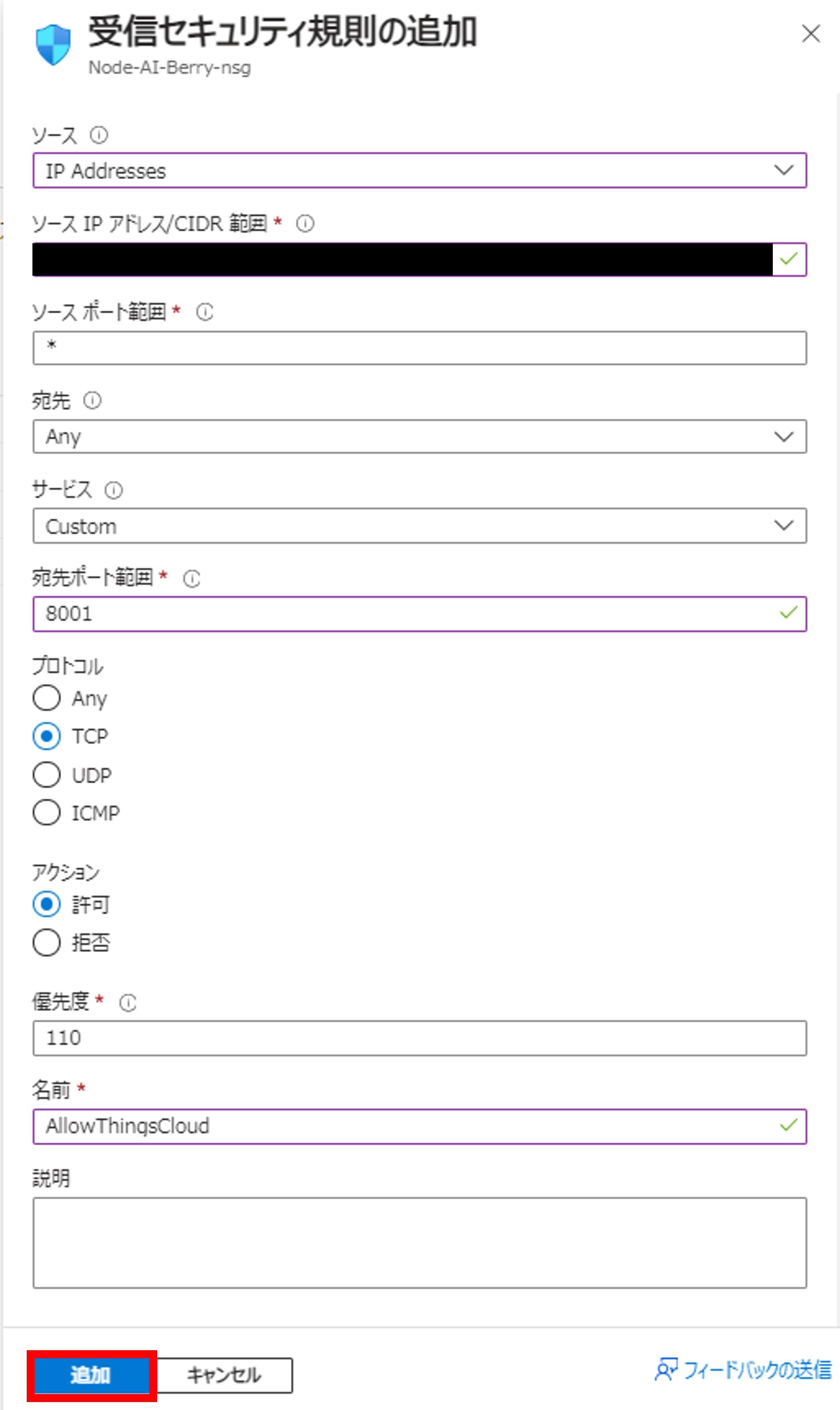Screen dimensions: 840x1410
Task: Click the 優先度 input field with 110
Action: tap(419, 1038)
